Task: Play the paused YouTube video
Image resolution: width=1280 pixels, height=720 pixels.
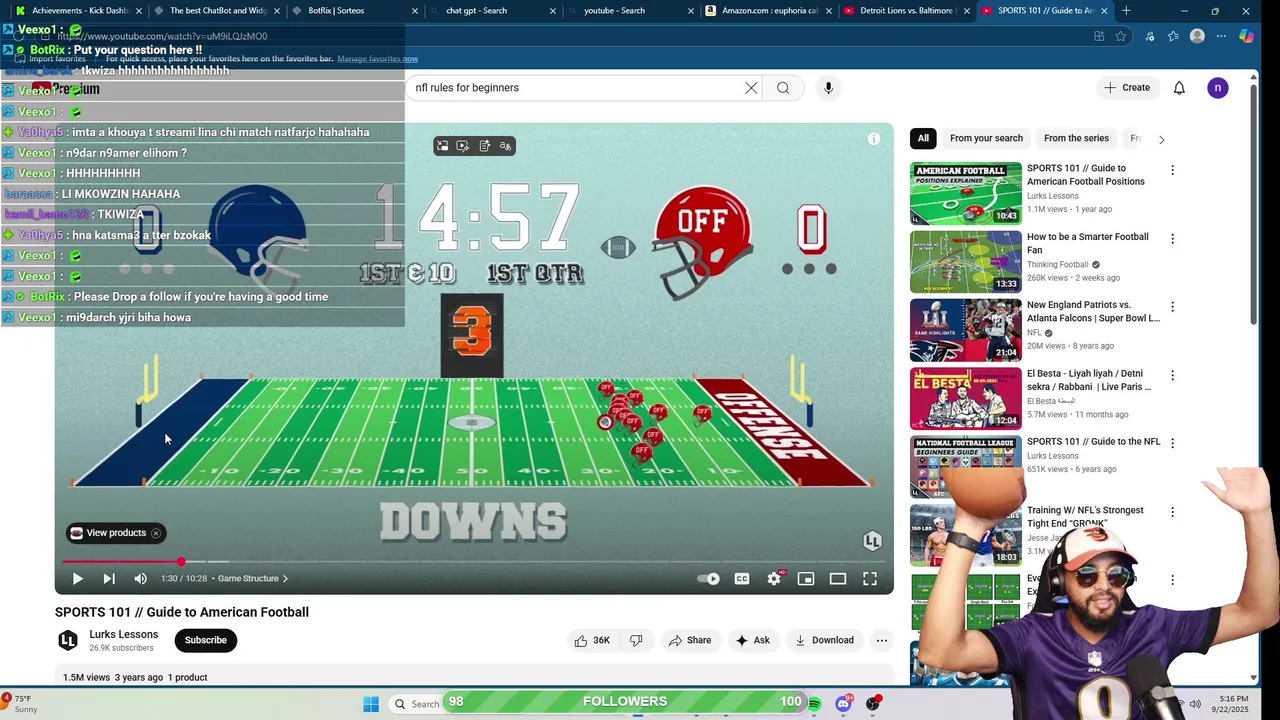Action: click(x=77, y=578)
